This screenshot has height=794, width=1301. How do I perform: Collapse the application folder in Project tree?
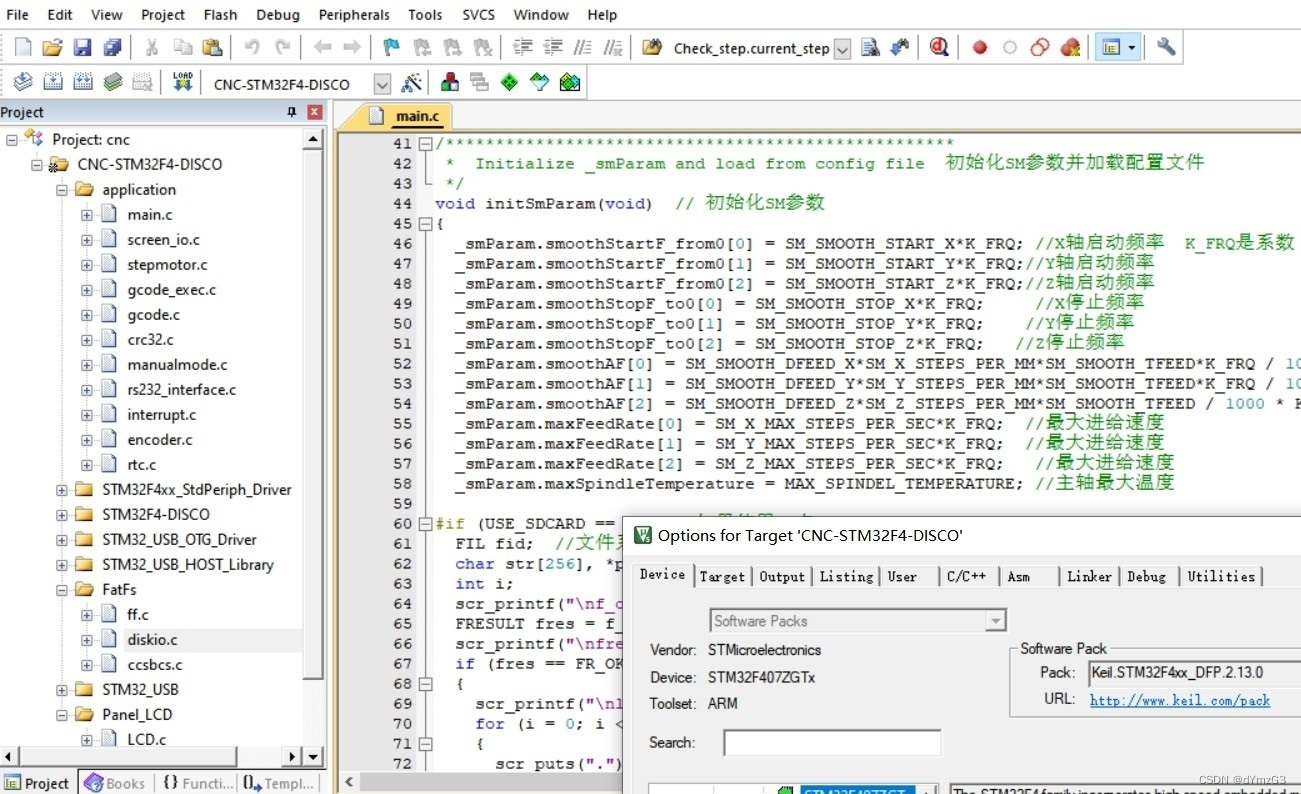coord(62,189)
